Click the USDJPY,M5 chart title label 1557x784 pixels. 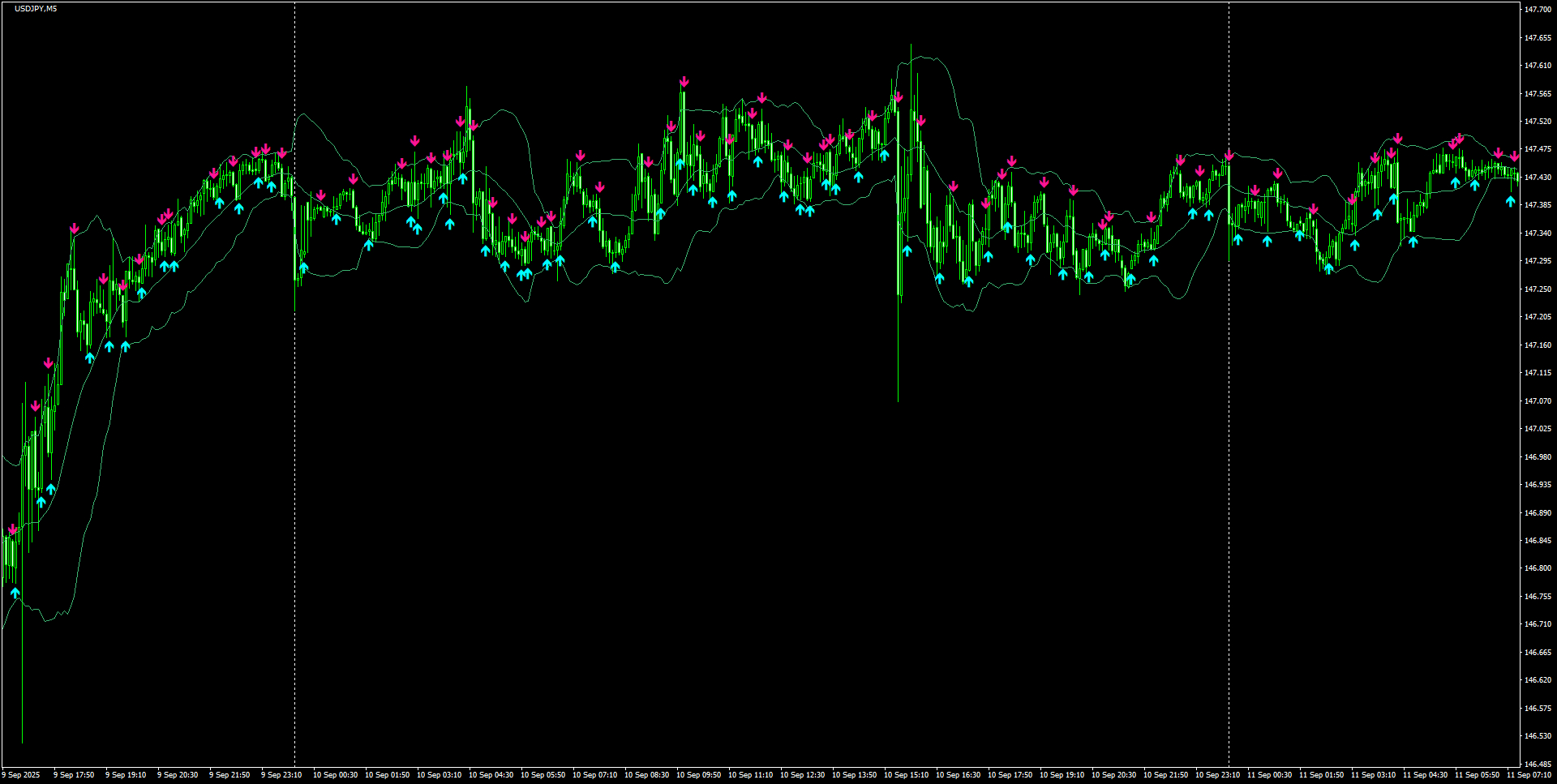[x=36, y=9]
